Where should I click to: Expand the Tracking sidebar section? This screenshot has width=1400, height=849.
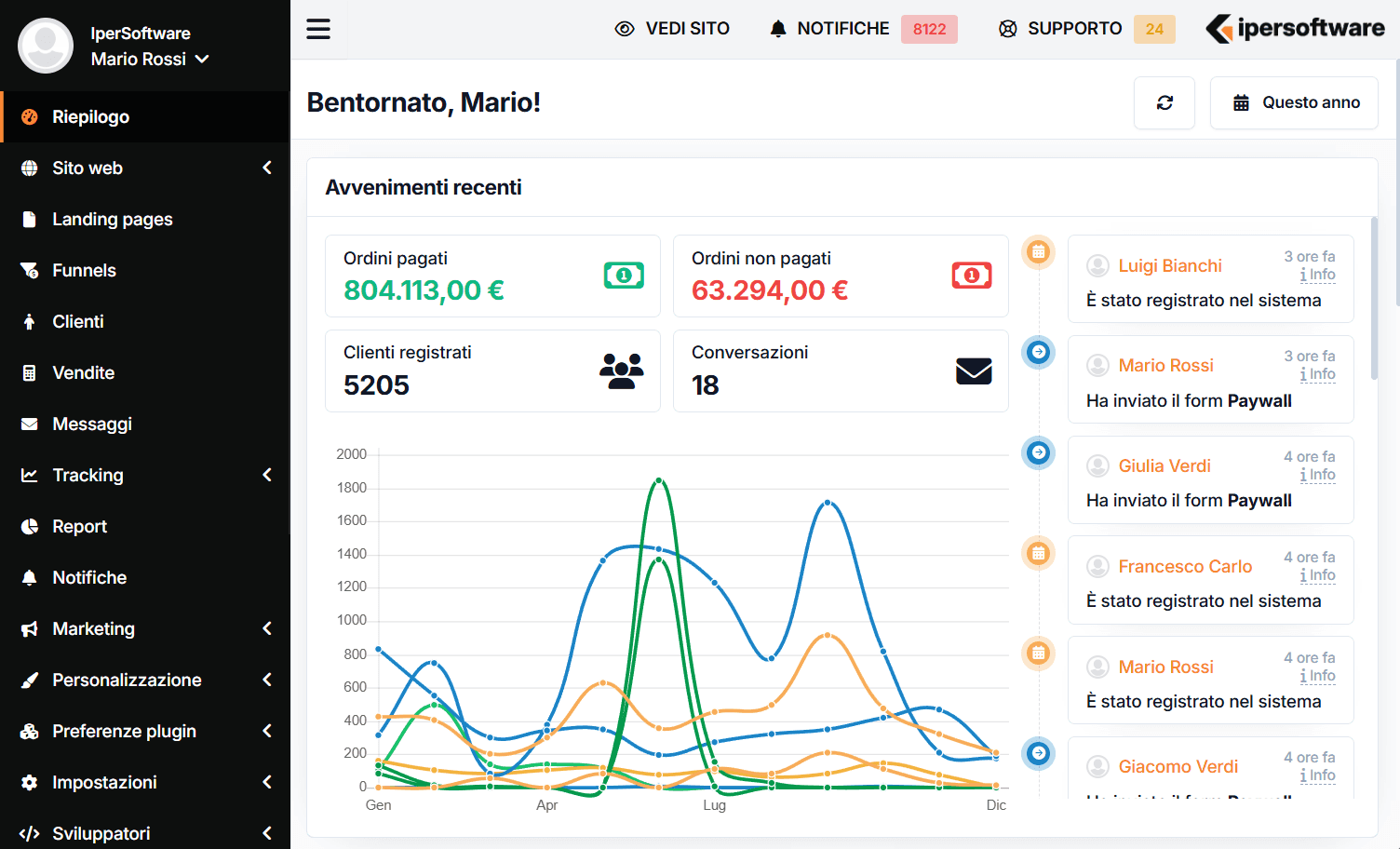[x=144, y=476]
